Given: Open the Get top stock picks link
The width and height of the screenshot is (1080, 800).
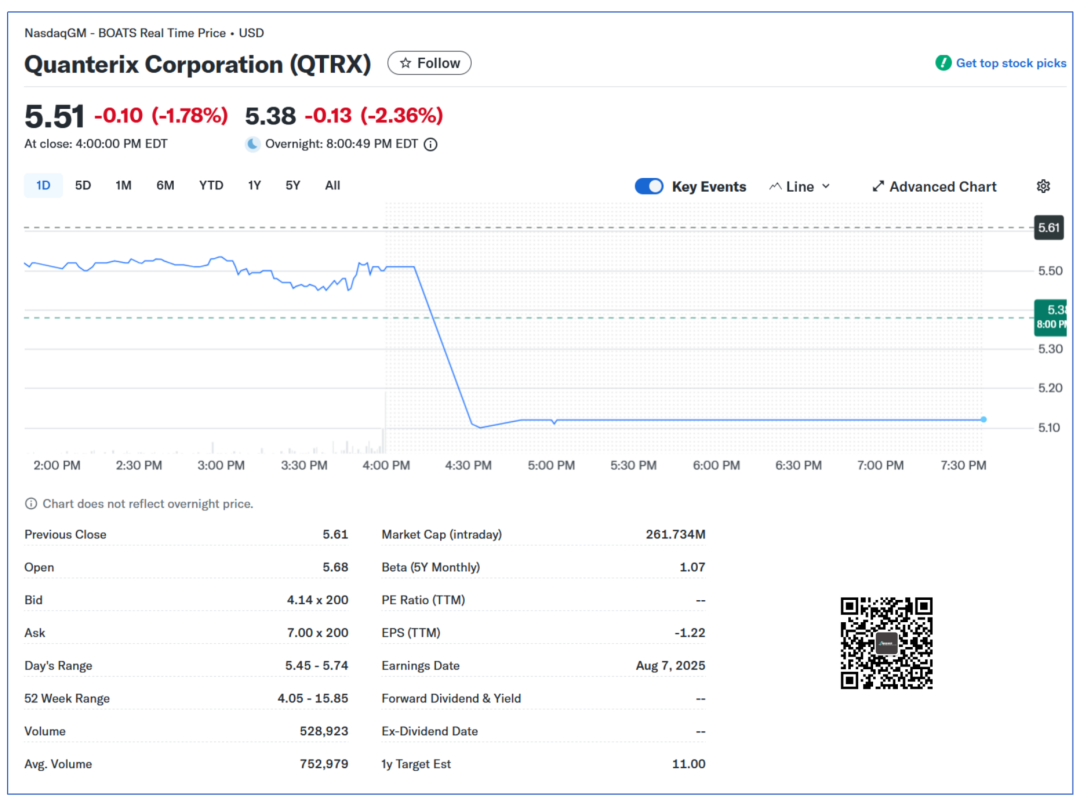Looking at the screenshot, I should click(x=1010, y=63).
